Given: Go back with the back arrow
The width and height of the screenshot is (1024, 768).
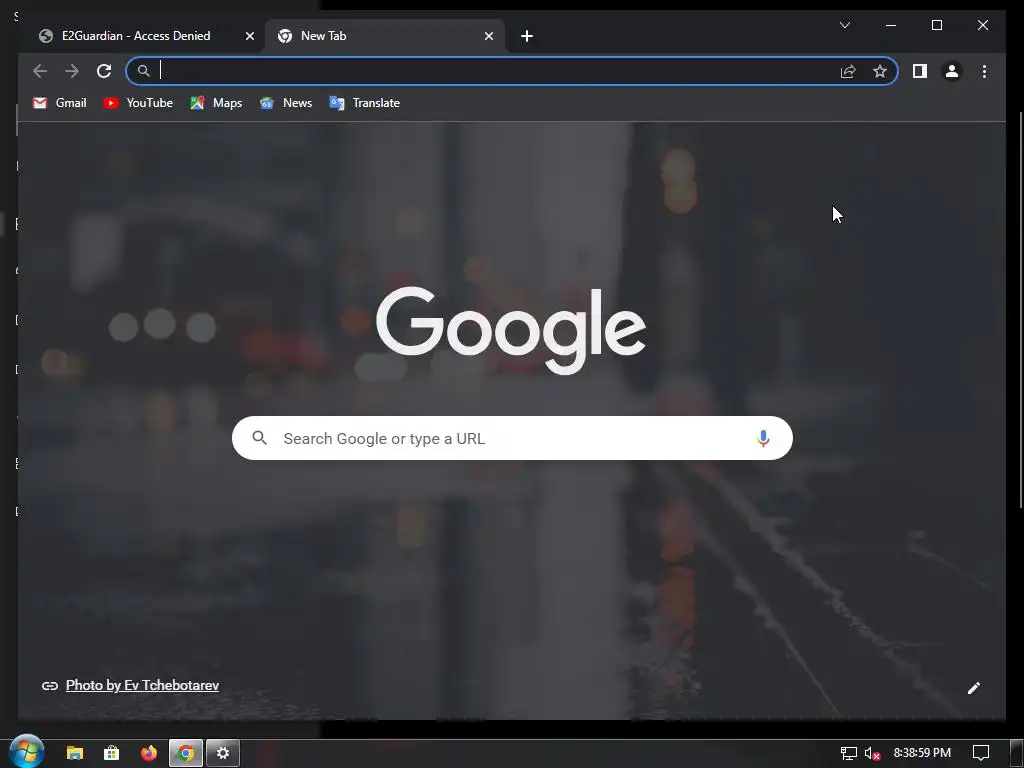Looking at the screenshot, I should tap(40, 71).
